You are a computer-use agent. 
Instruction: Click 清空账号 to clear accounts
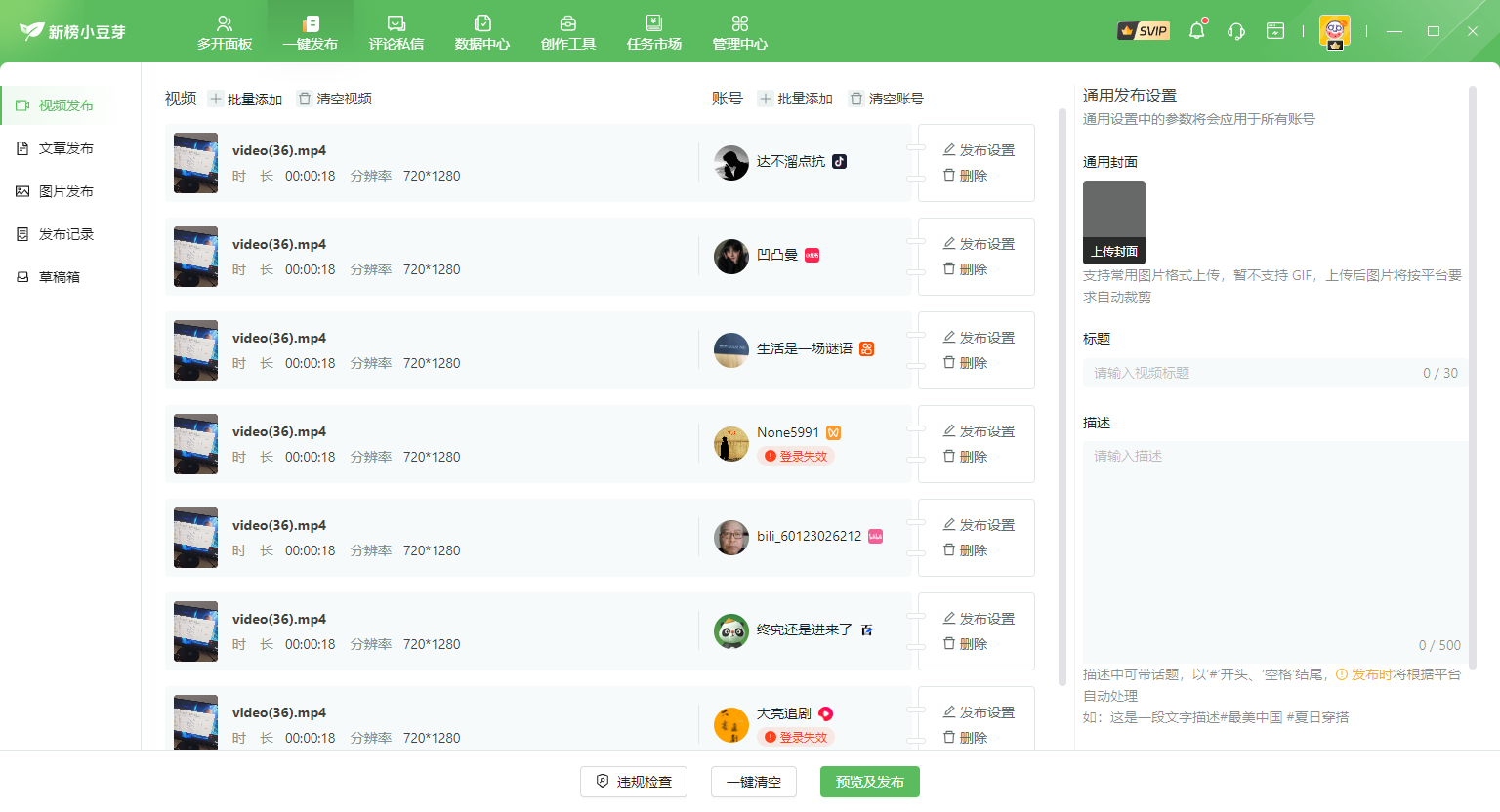coord(887,99)
